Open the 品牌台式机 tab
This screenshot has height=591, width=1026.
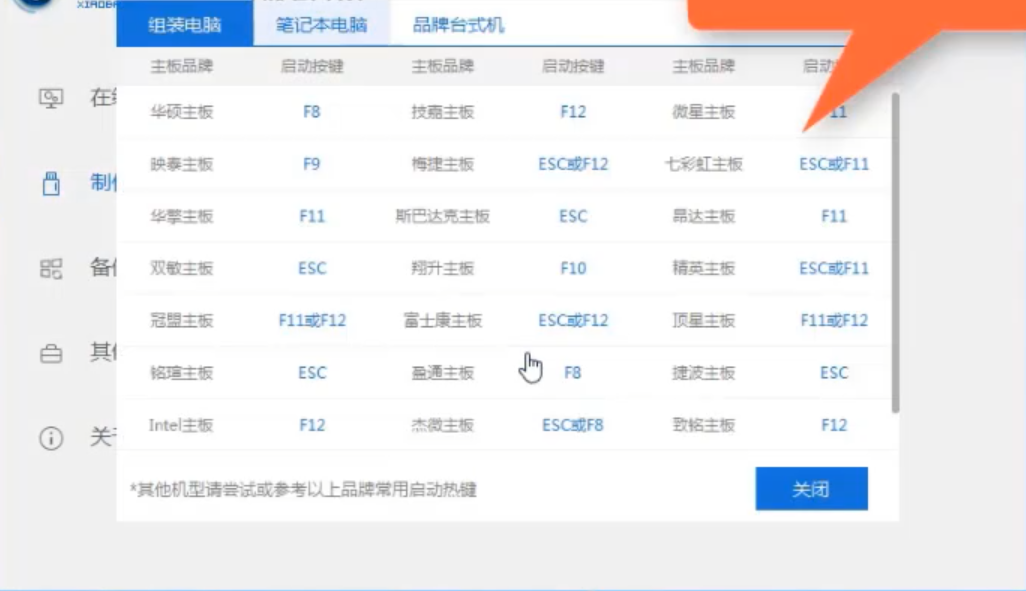coord(459,24)
